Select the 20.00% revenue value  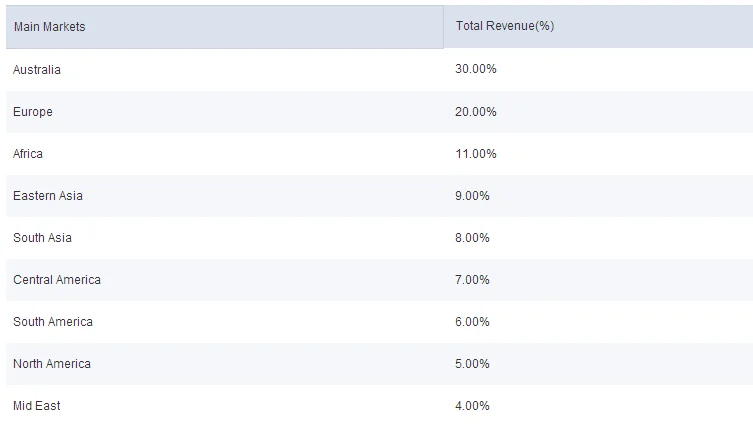point(476,112)
